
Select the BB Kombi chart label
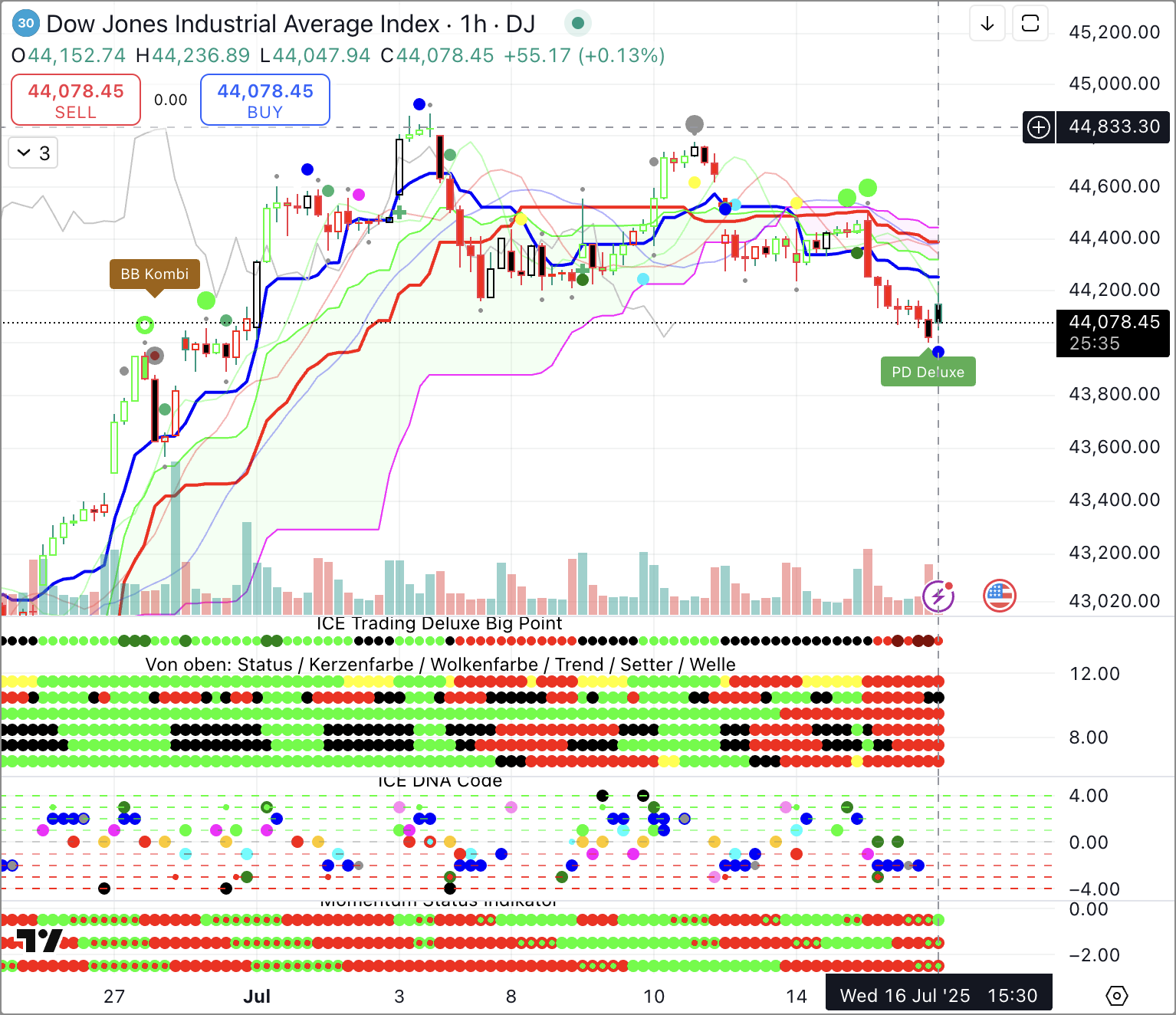click(155, 274)
